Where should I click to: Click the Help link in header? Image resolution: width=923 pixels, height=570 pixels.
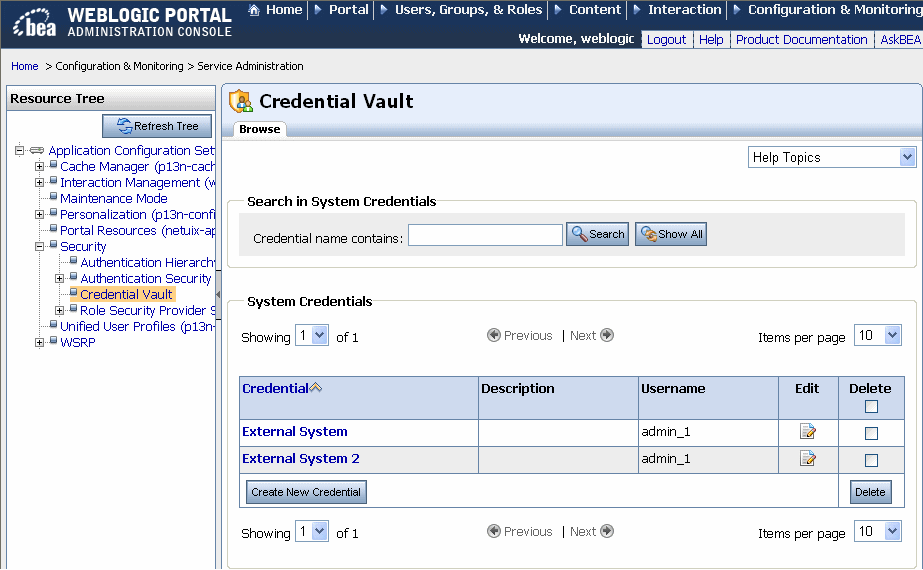pyautogui.click(x=711, y=39)
